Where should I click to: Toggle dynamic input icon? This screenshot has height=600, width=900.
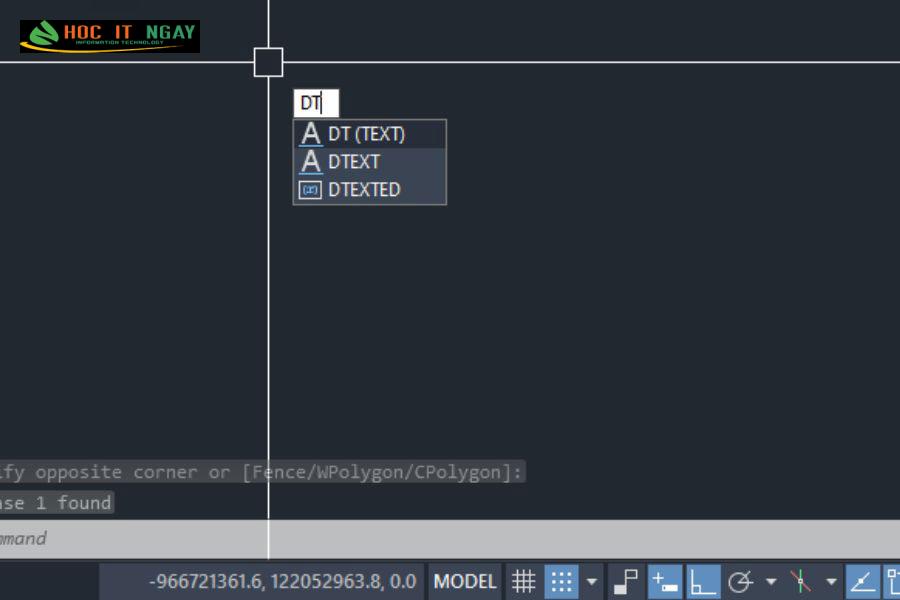click(665, 582)
